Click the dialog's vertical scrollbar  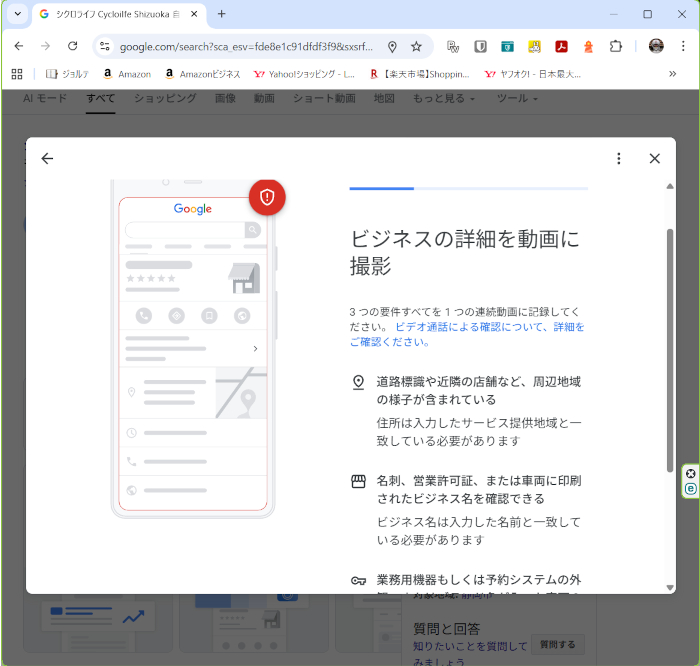tap(670, 350)
